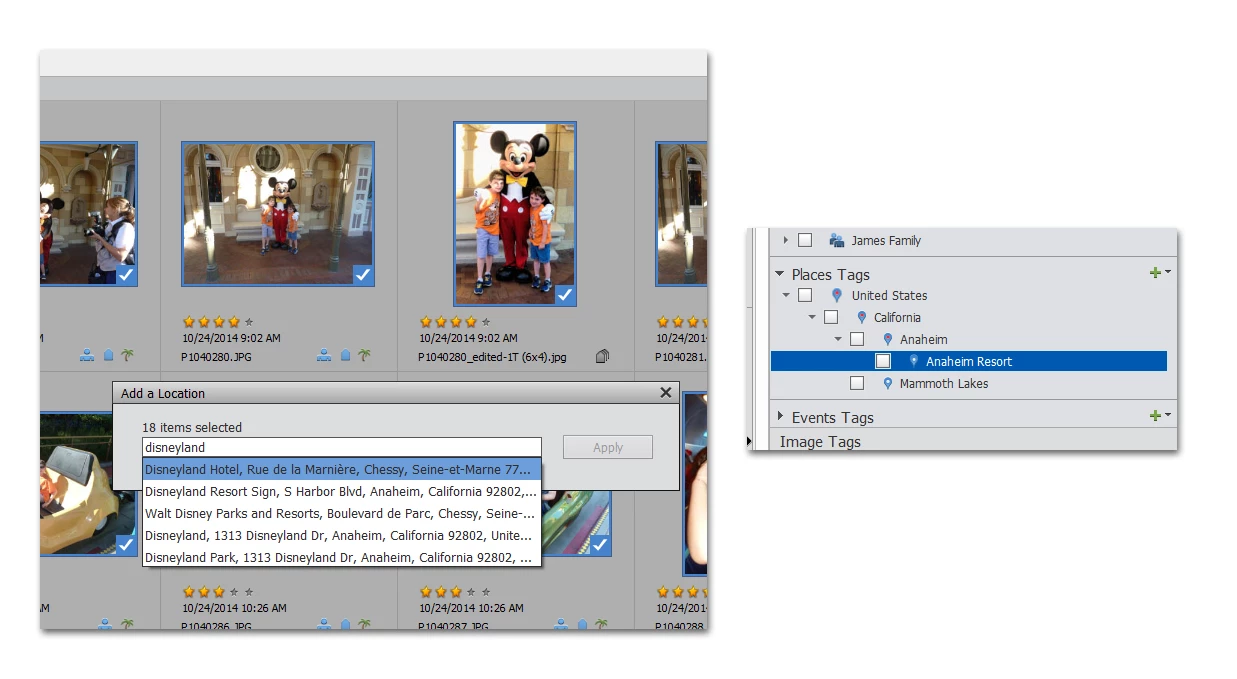The width and height of the screenshot is (1237, 679).
Task: Collapse the Anaheim place node
Action: 838,340
